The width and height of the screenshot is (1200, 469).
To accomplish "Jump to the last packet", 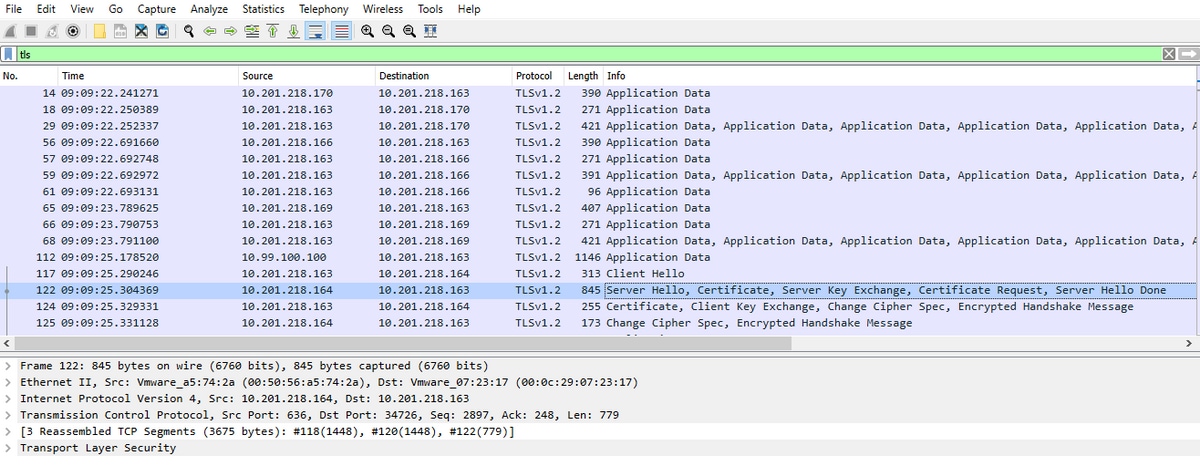I will 293,31.
